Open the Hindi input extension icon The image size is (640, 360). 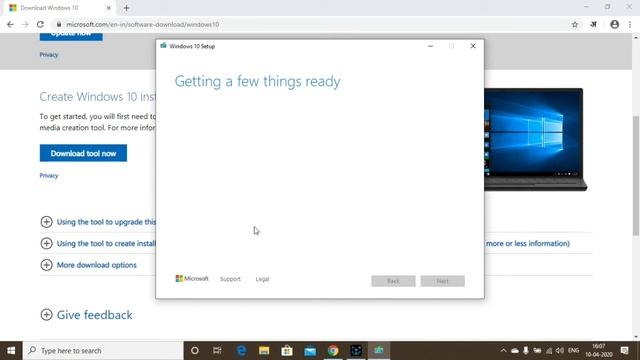(x=593, y=24)
